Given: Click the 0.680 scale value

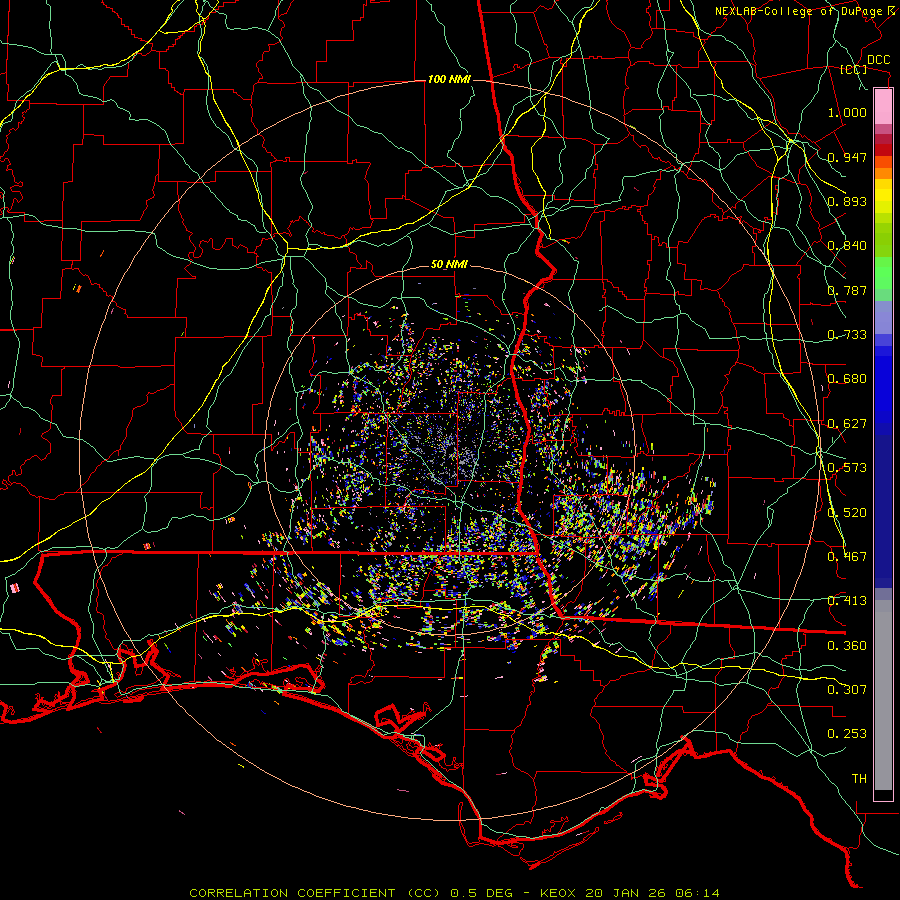Looking at the screenshot, I should click(847, 379).
